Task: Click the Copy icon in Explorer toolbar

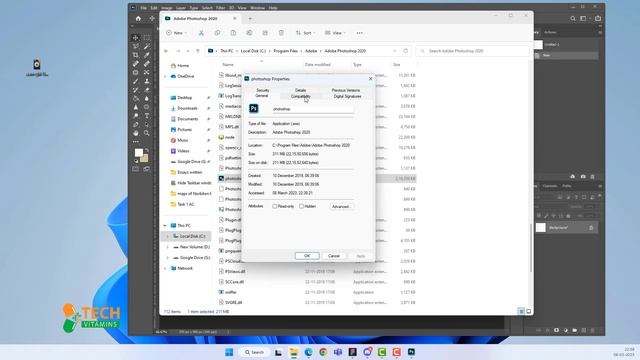Action: click(217, 33)
